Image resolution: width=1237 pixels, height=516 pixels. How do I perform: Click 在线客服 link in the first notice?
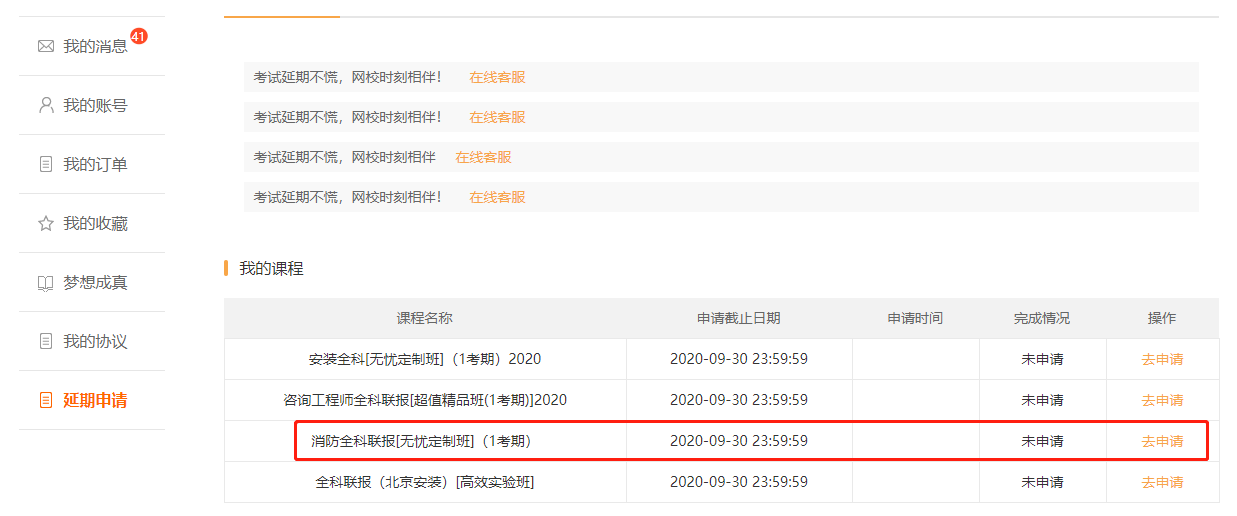click(497, 77)
